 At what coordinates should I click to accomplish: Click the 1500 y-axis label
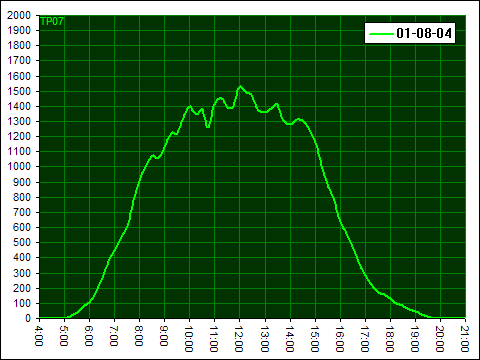[19, 91]
